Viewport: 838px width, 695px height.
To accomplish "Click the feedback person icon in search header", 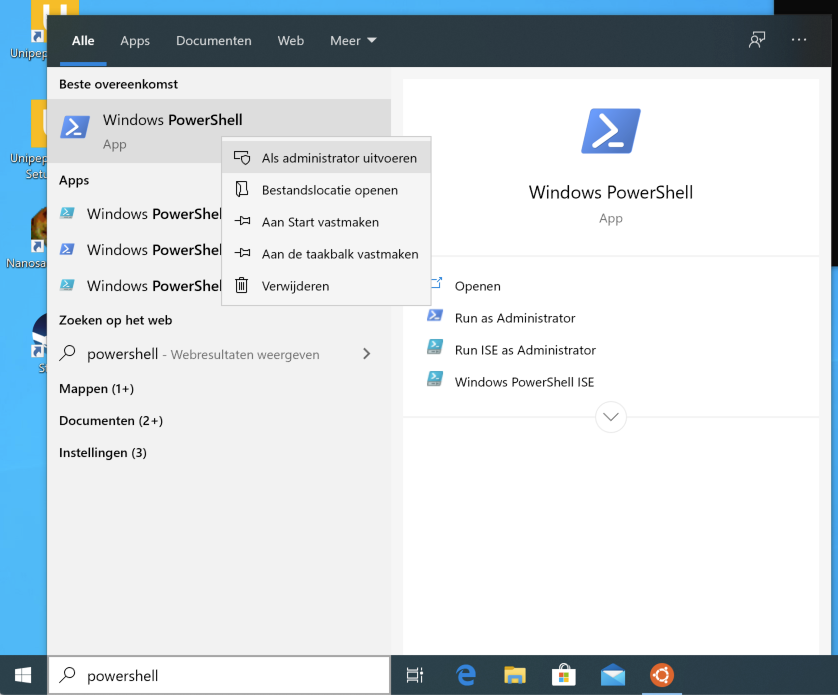I will (x=757, y=40).
